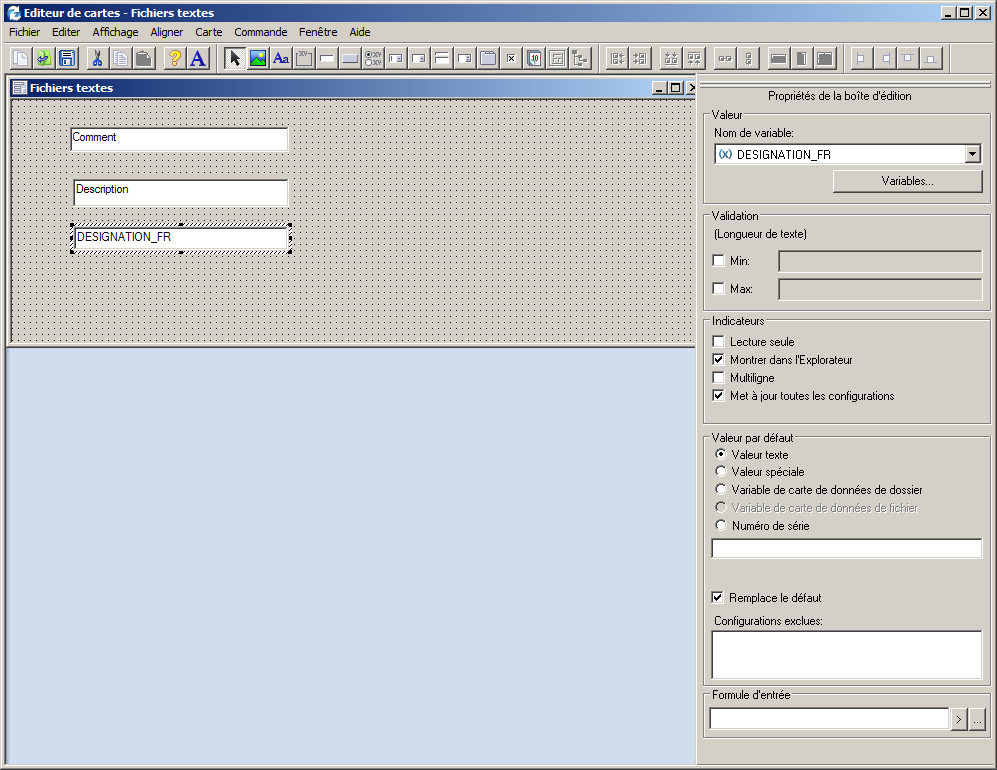Enable the Max text length checkbox
The height and width of the screenshot is (770, 997).
tap(719, 288)
